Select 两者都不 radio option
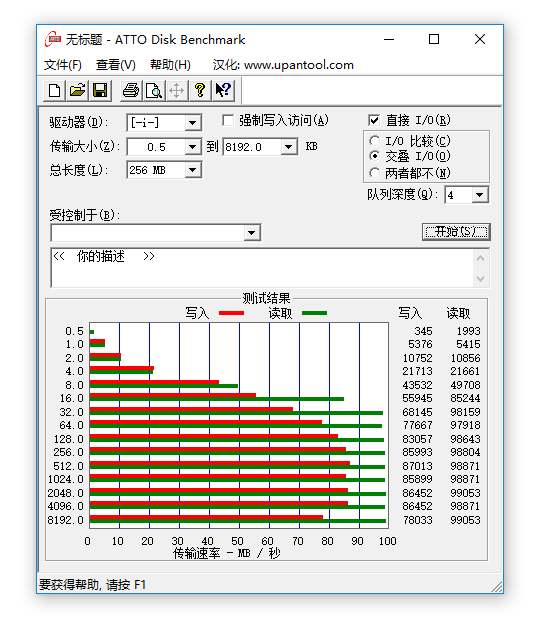Screen dimensions: 536x636 [x=374, y=173]
